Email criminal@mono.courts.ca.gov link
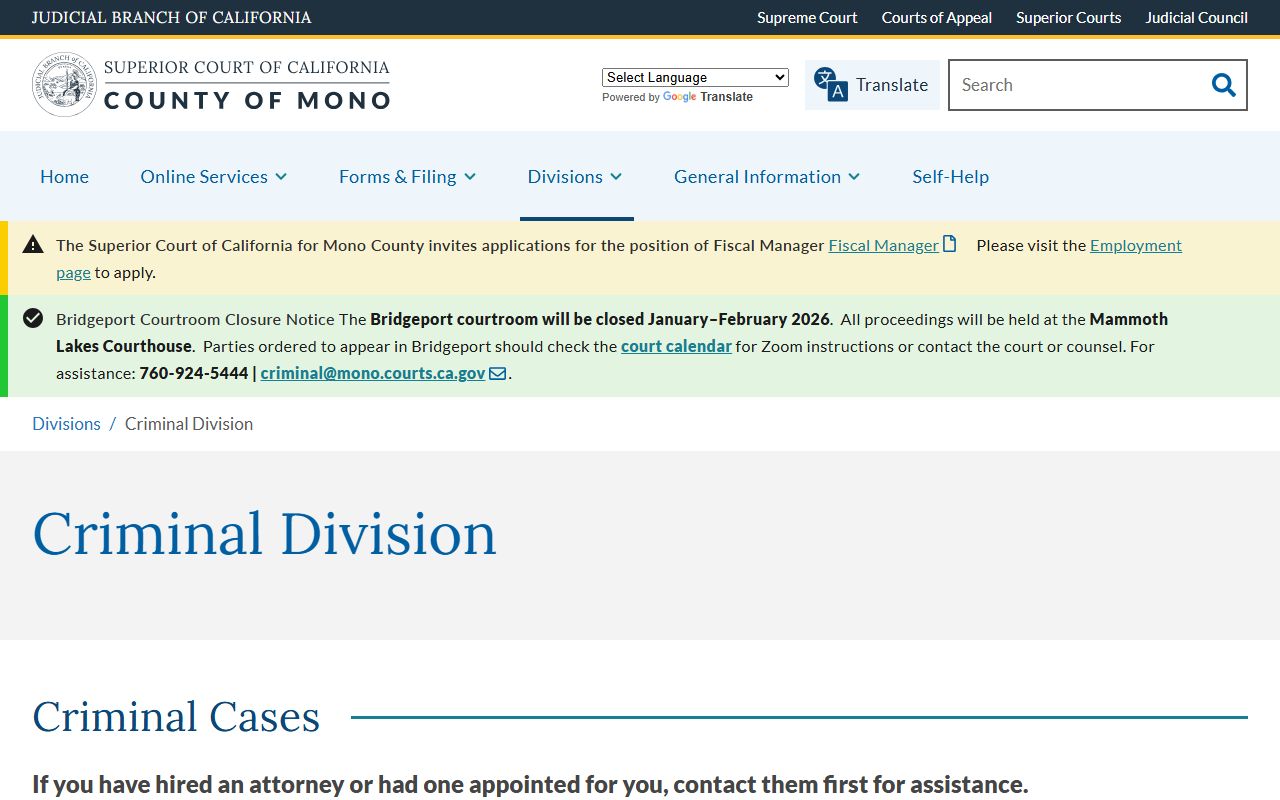Viewport: 1280px width, 800px height. coord(373,373)
